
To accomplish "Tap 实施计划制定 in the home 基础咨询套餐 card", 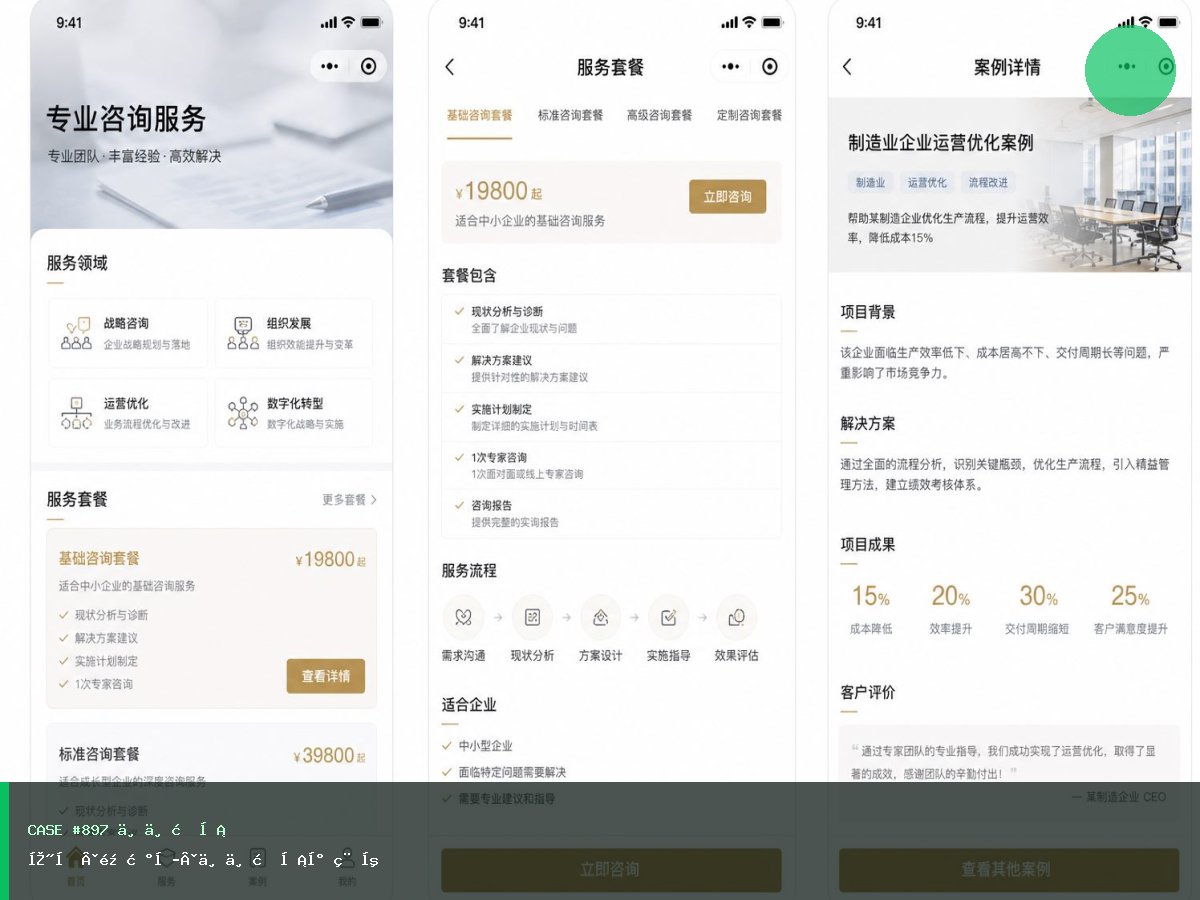I will pyautogui.click(x=106, y=661).
